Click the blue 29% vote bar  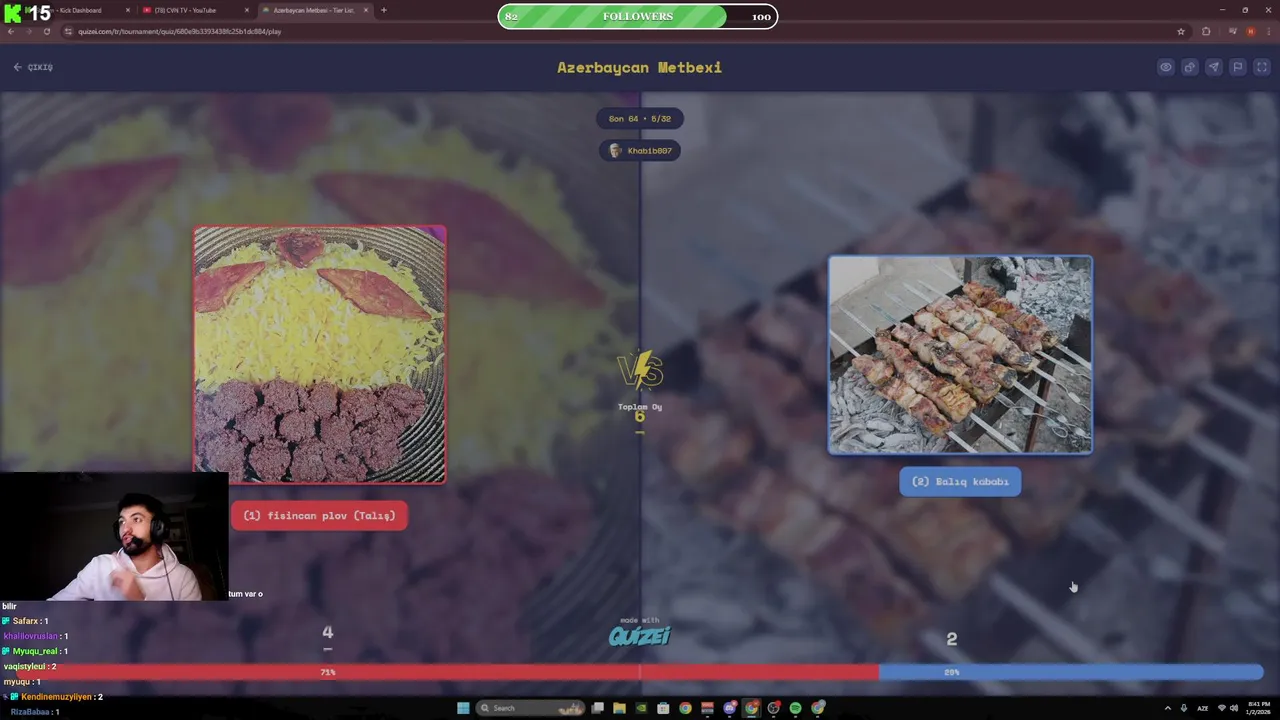click(x=1071, y=673)
